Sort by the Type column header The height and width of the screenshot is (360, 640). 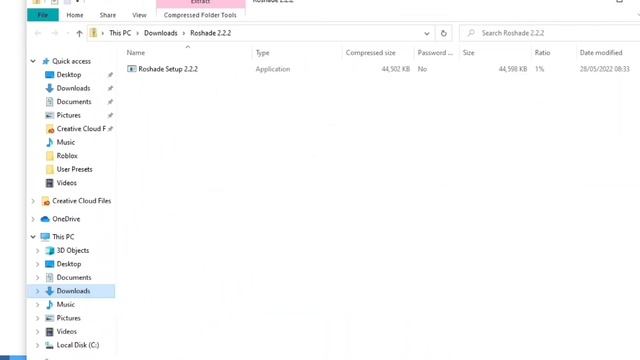[262, 53]
